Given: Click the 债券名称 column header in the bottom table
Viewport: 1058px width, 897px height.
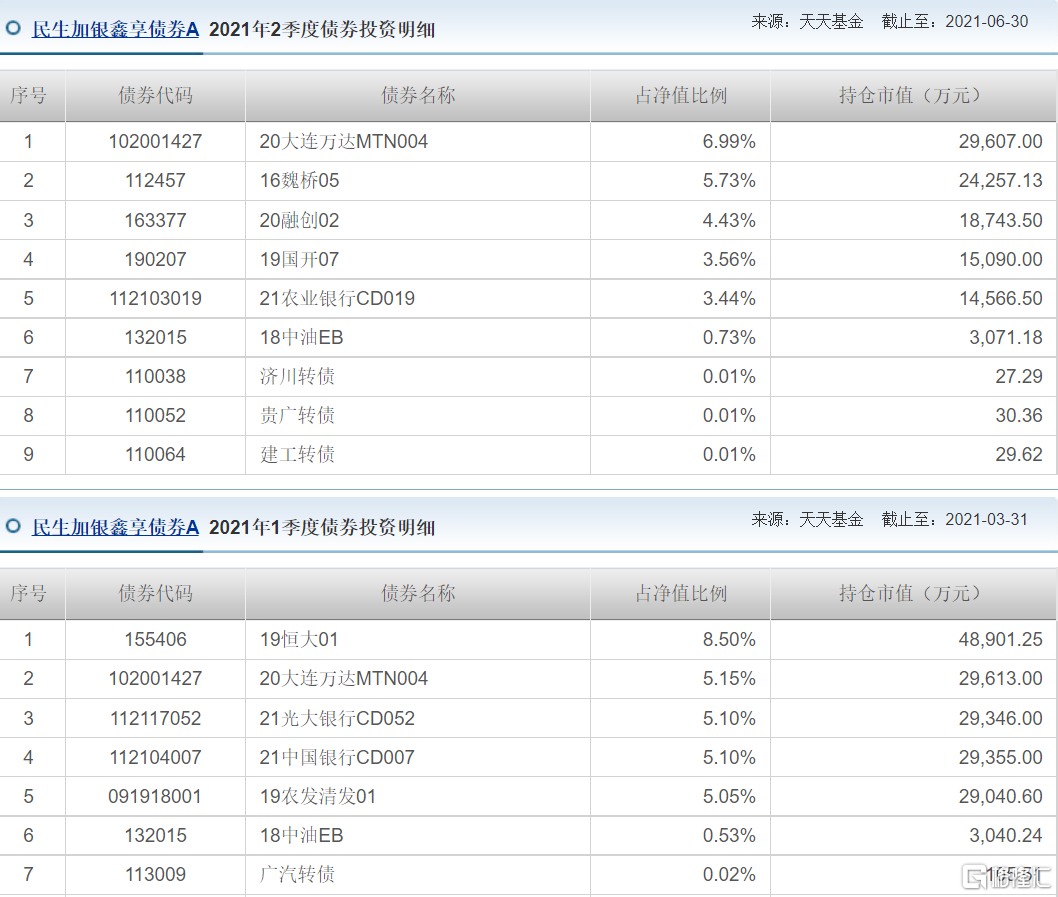Looking at the screenshot, I should pyautogui.click(x=417, y=593).
